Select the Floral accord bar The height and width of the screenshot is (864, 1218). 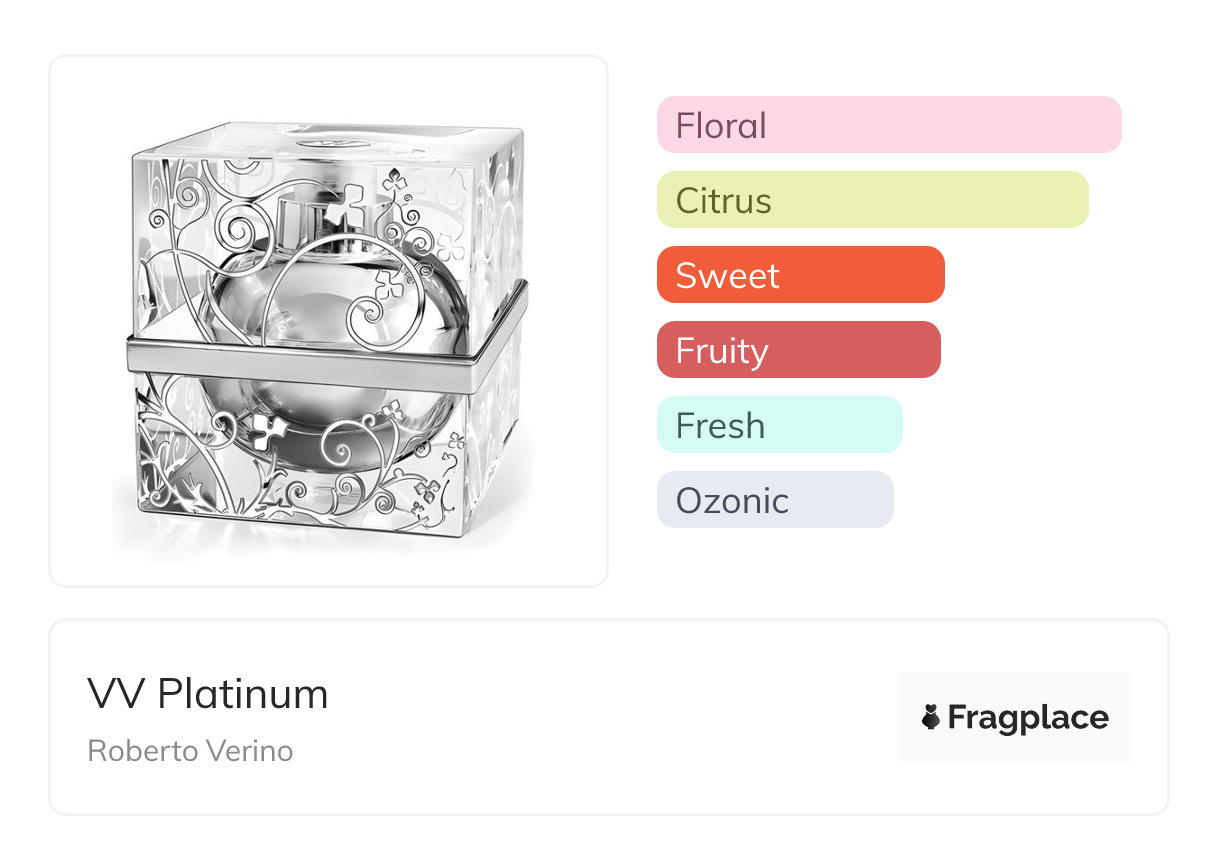(889, 125)
